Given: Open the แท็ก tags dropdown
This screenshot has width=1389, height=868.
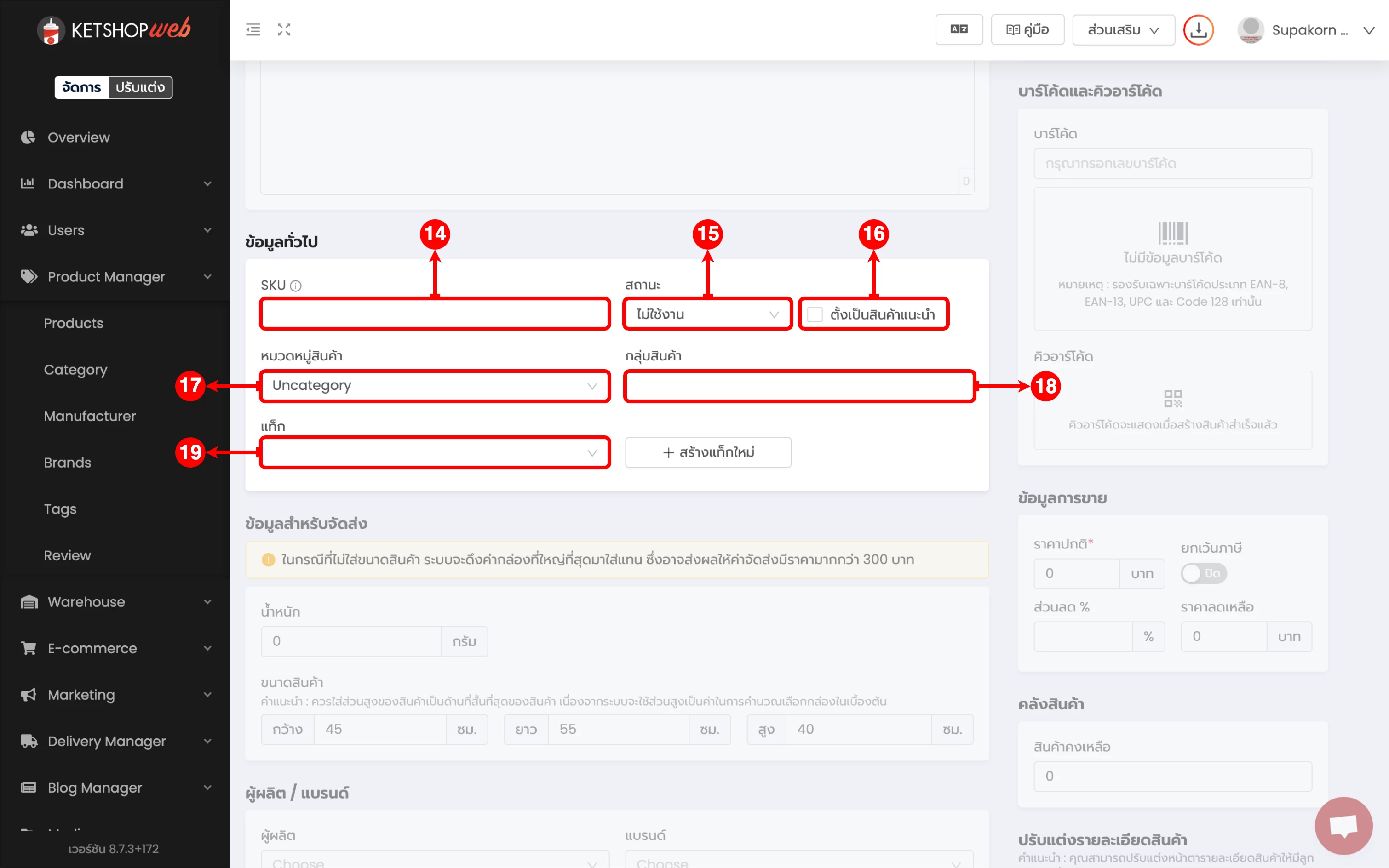Looking at the screenshot, I should pyautogui.click(x=435, y=453).
